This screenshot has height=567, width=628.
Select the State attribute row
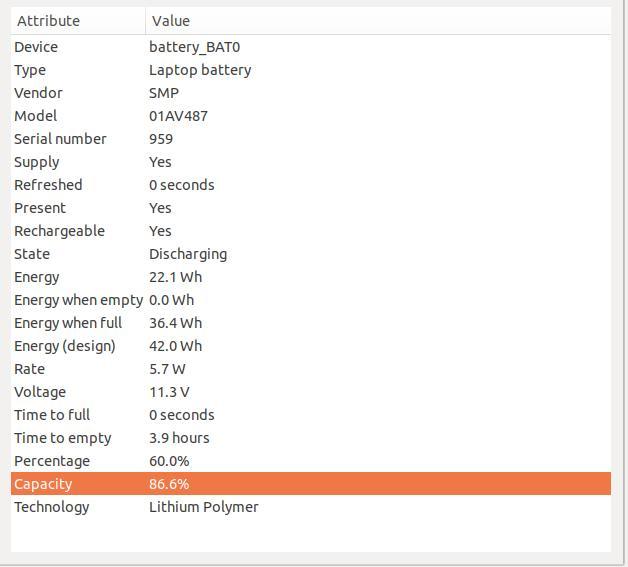pos(311,254)
